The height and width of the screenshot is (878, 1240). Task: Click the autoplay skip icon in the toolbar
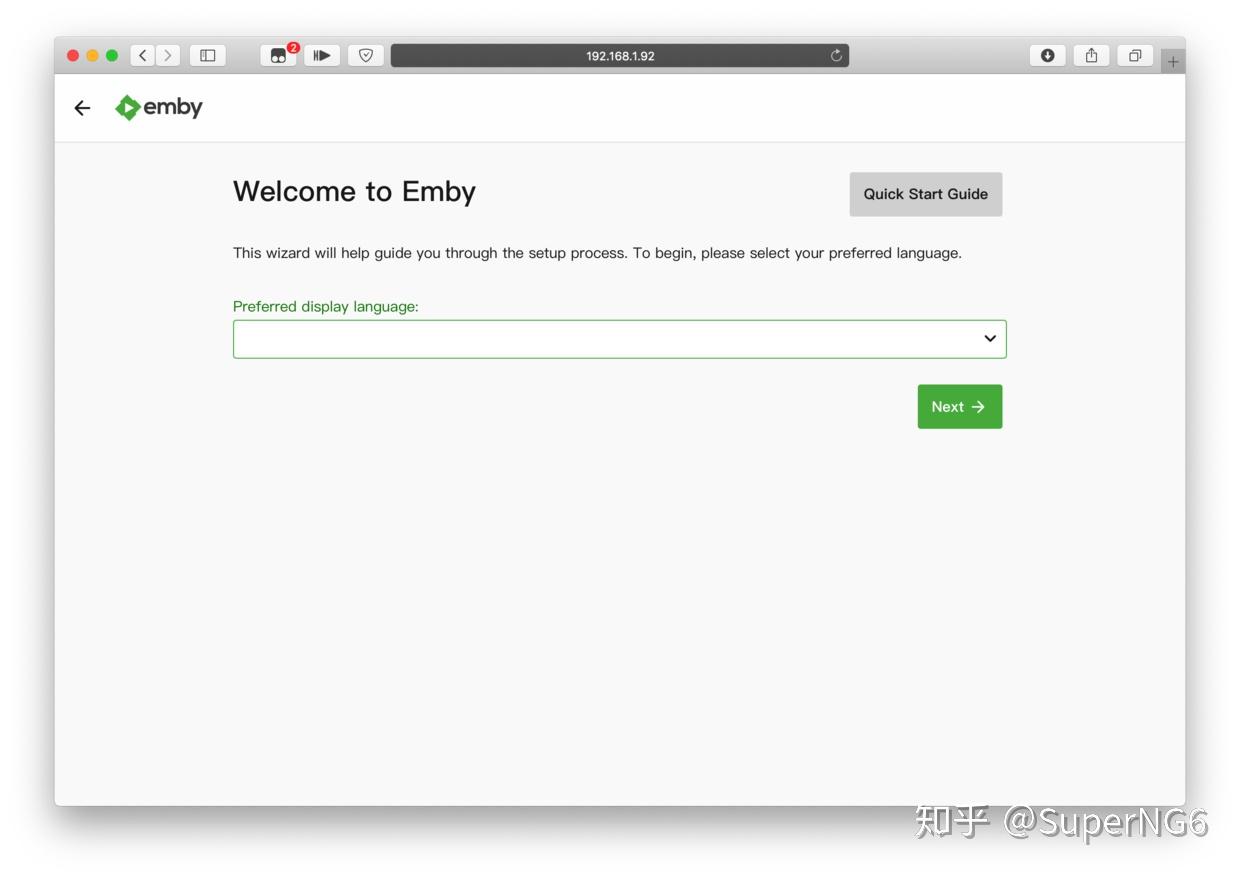(321, 56)
